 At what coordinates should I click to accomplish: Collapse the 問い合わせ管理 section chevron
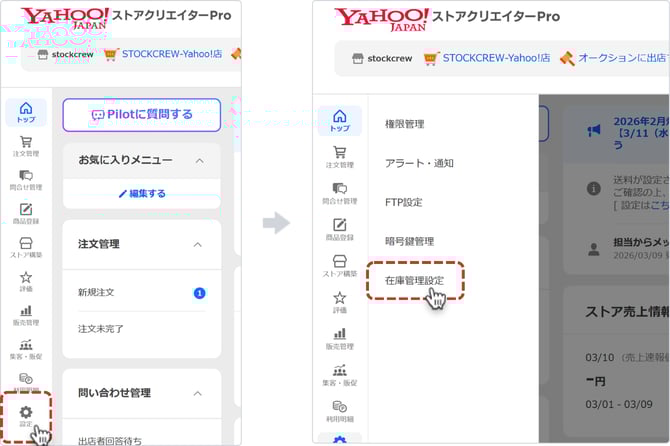198,393
